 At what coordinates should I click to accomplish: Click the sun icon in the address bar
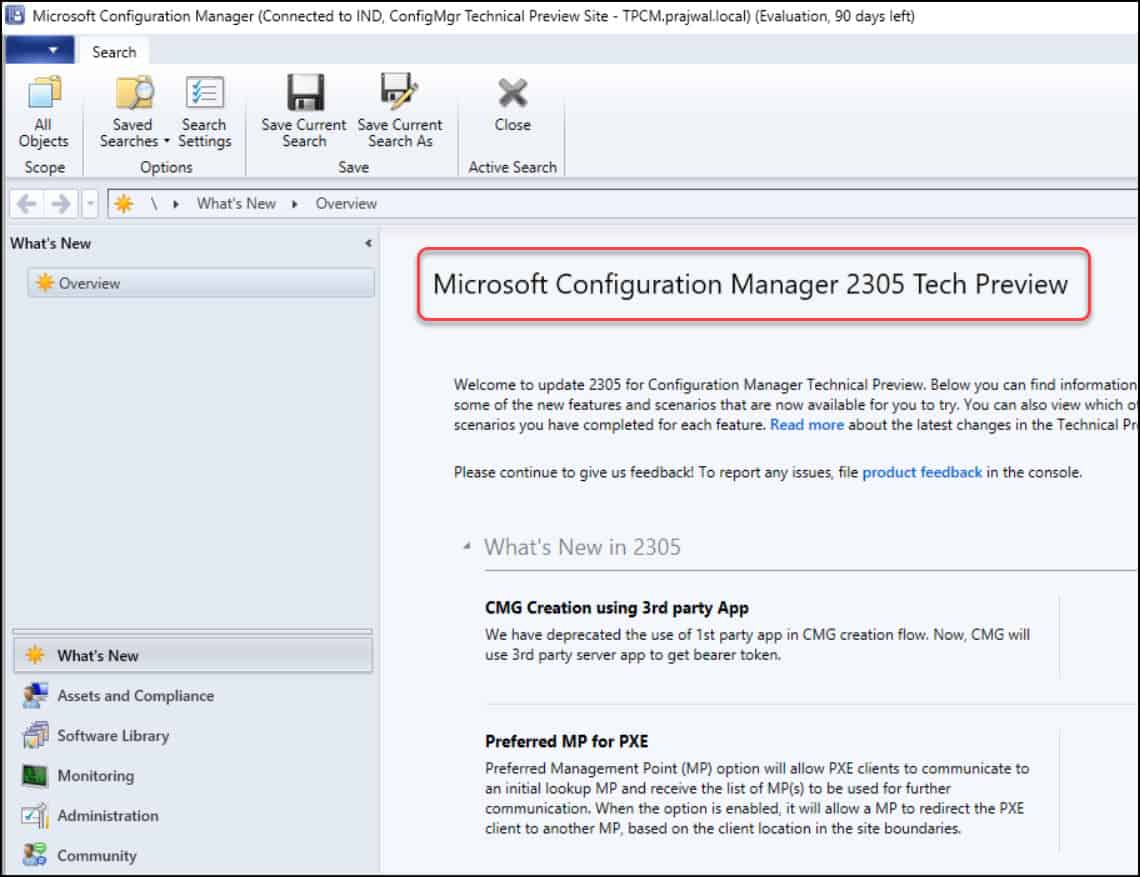pos(124,204)
